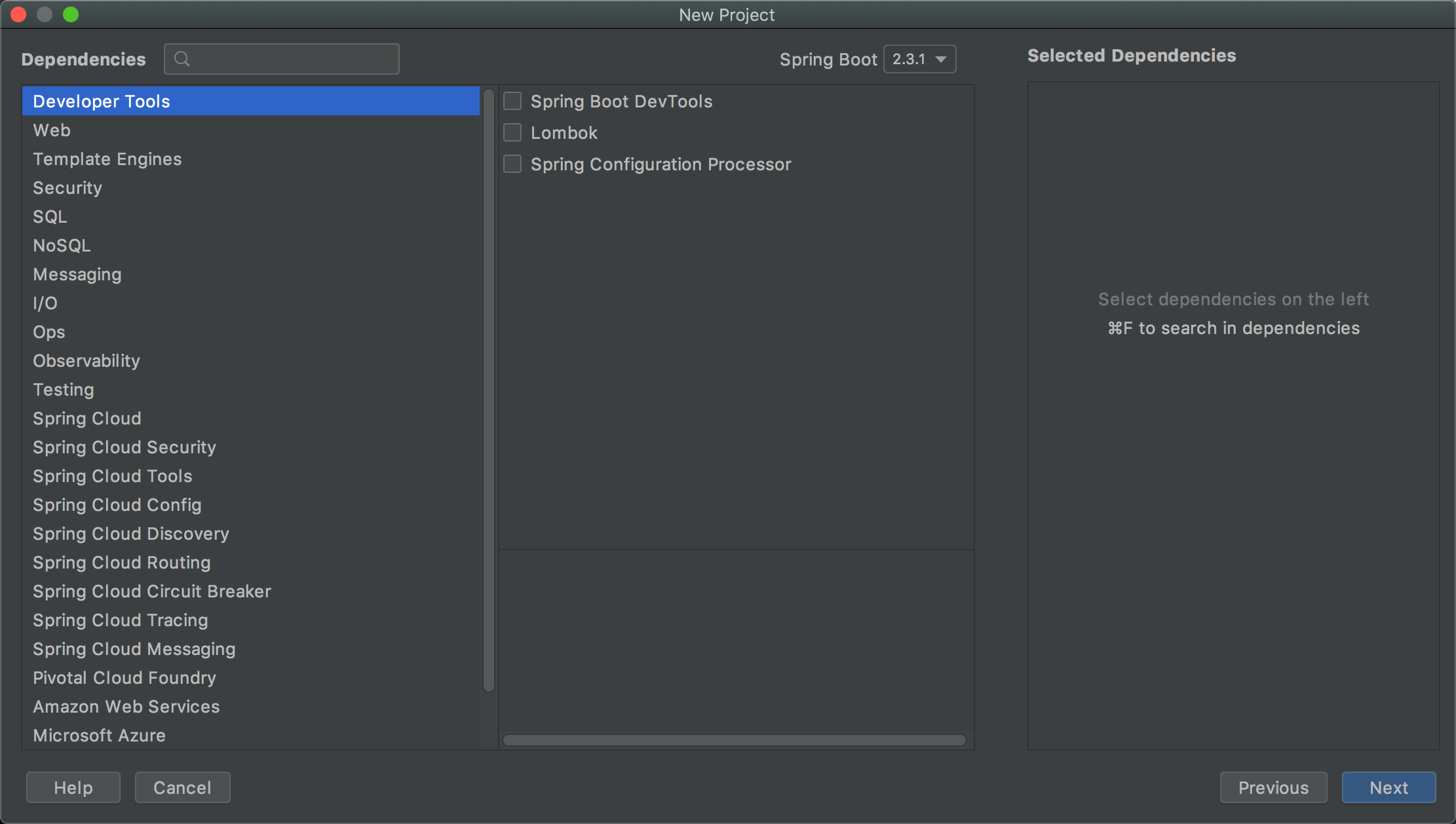Enable Spring Configuration Processor checkbox

pos(513,163)
